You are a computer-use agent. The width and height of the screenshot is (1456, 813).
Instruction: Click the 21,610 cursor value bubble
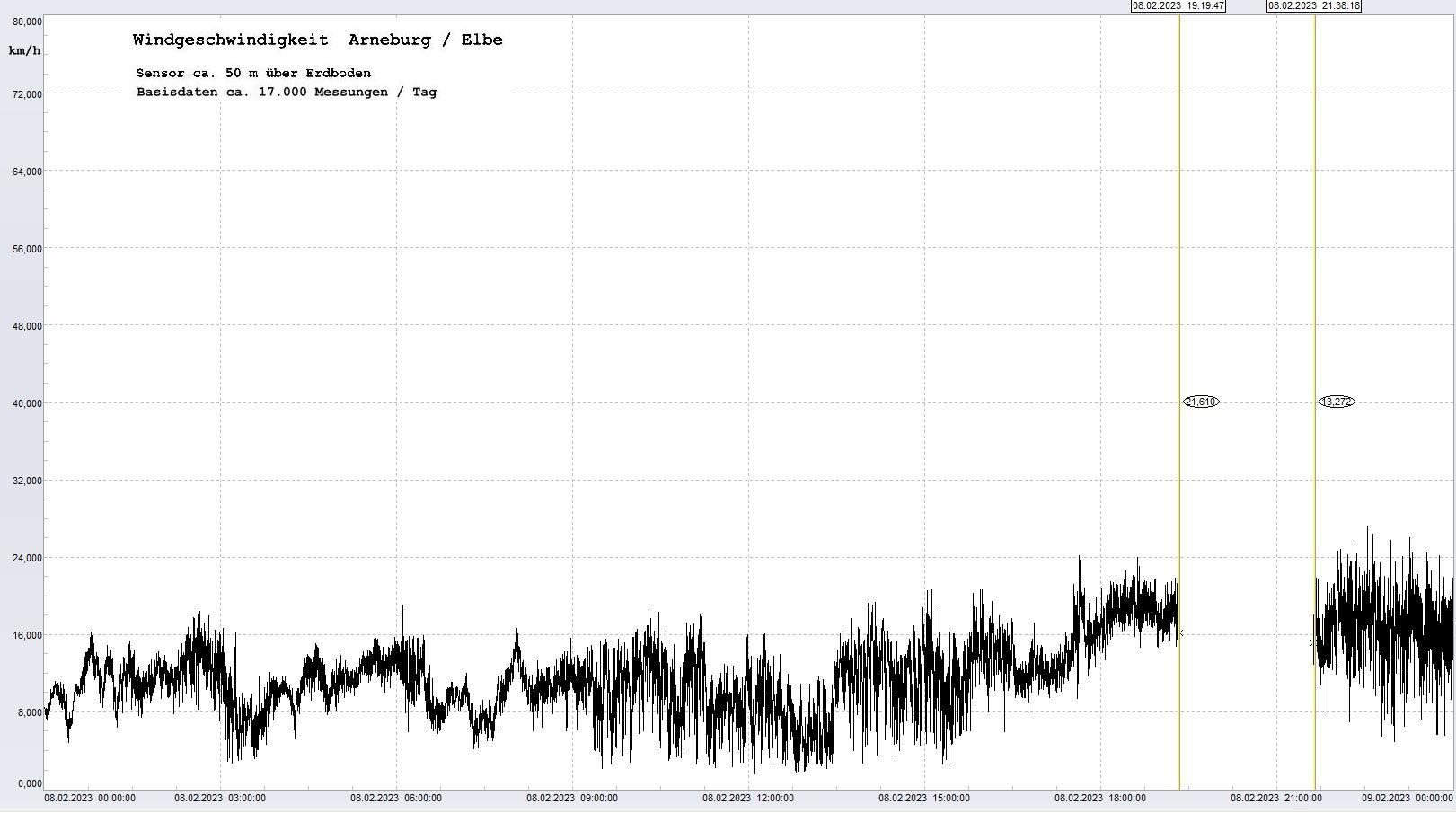(x=1201, y=402)
